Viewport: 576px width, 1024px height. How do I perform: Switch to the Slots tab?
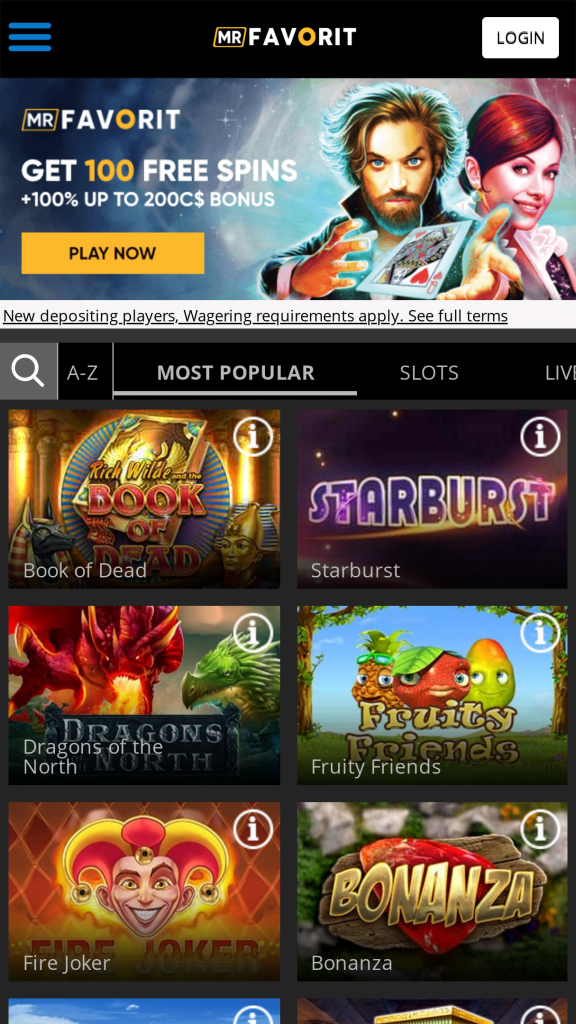(429, 372)
